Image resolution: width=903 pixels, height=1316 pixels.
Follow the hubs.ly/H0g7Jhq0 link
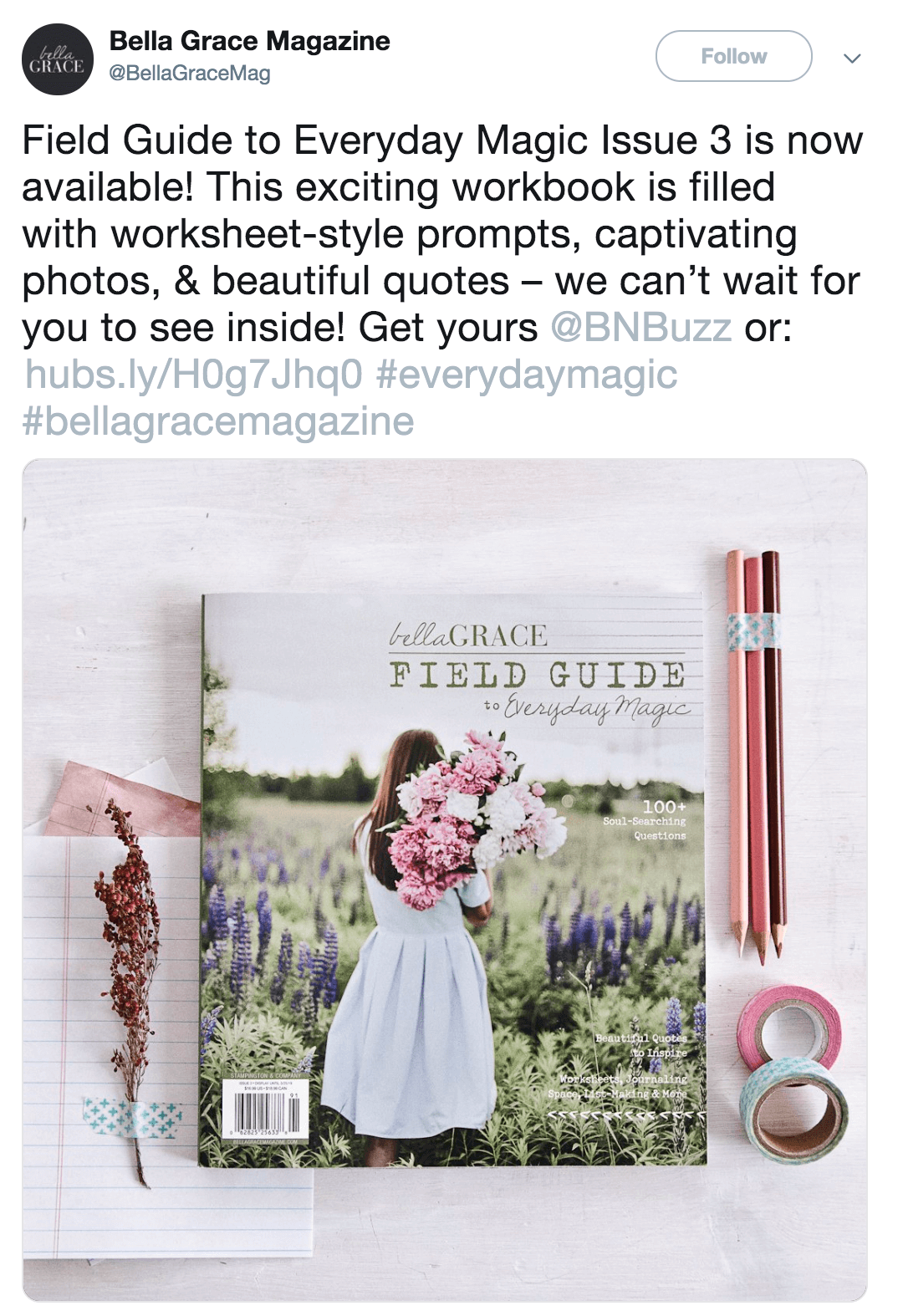(x=195, y=375)
